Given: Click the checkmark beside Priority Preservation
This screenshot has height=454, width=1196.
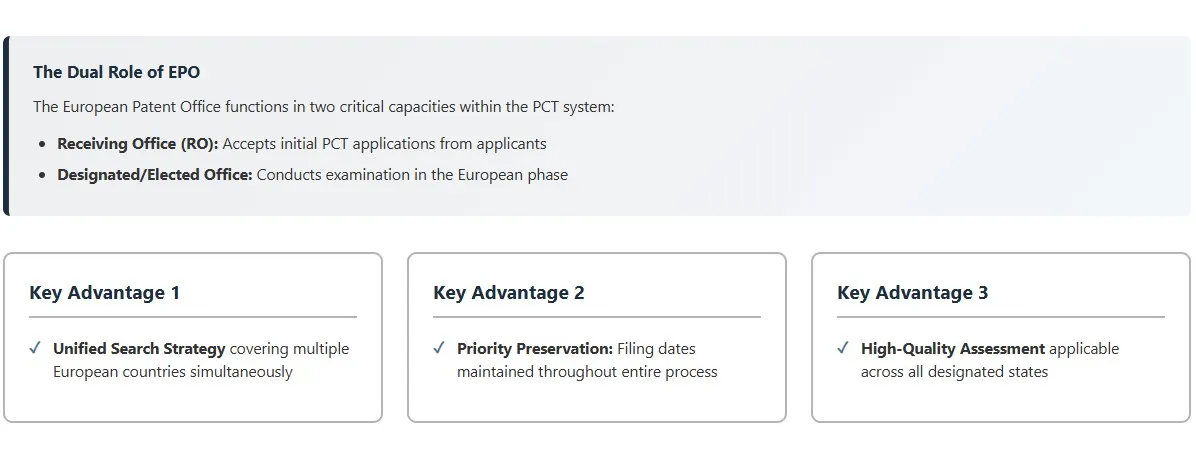Looking at the screenshot, I should (439, 348).
